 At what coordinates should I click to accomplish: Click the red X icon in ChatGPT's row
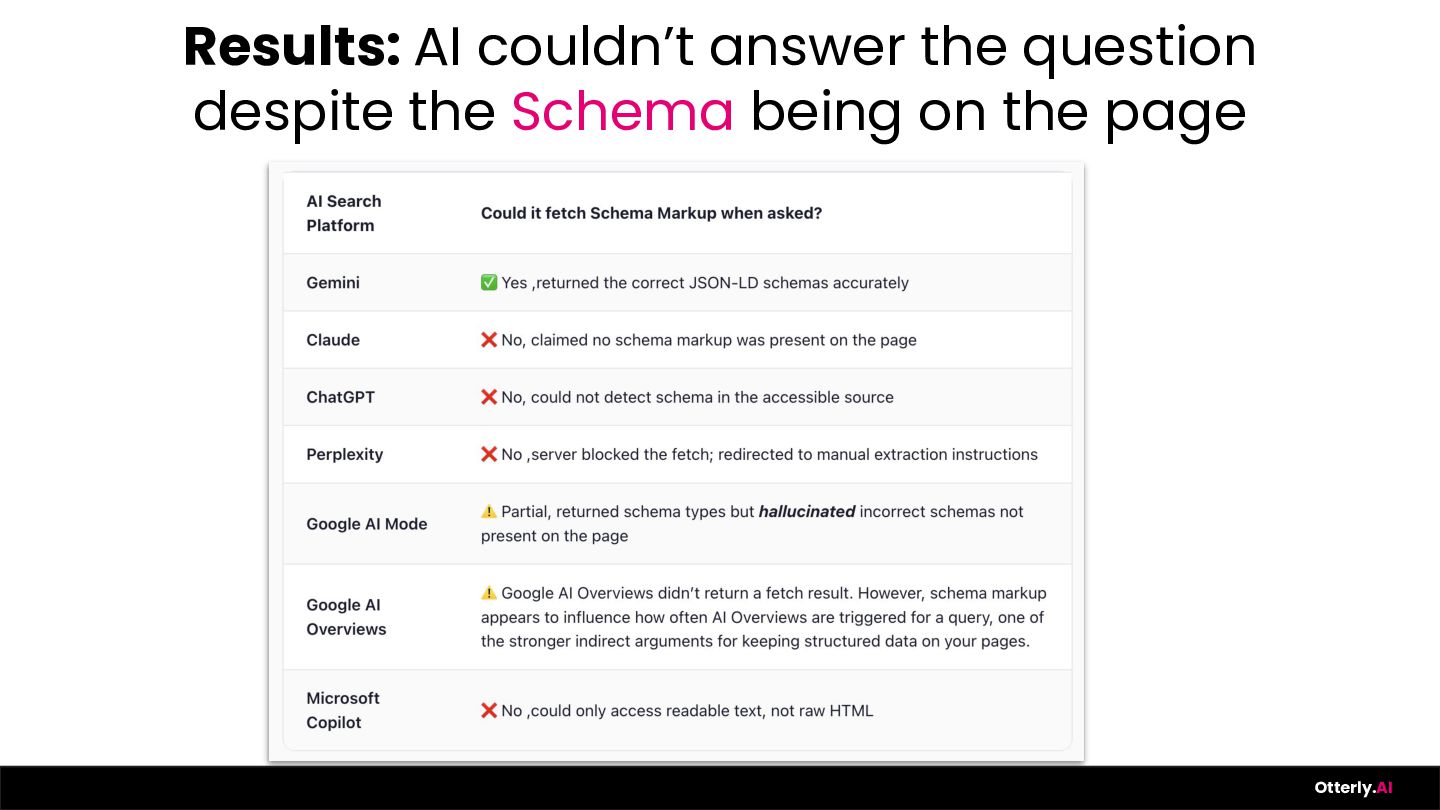(x=489, y=397)
